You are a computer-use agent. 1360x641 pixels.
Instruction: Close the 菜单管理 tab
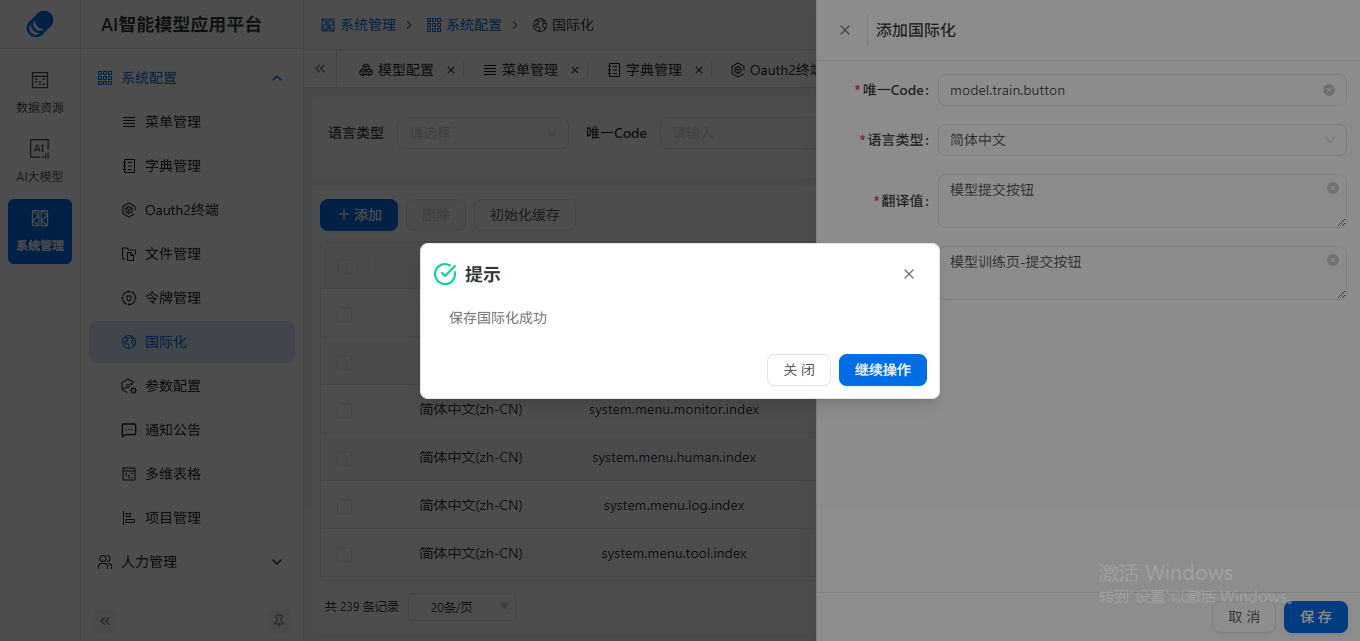tap(575, 70)
